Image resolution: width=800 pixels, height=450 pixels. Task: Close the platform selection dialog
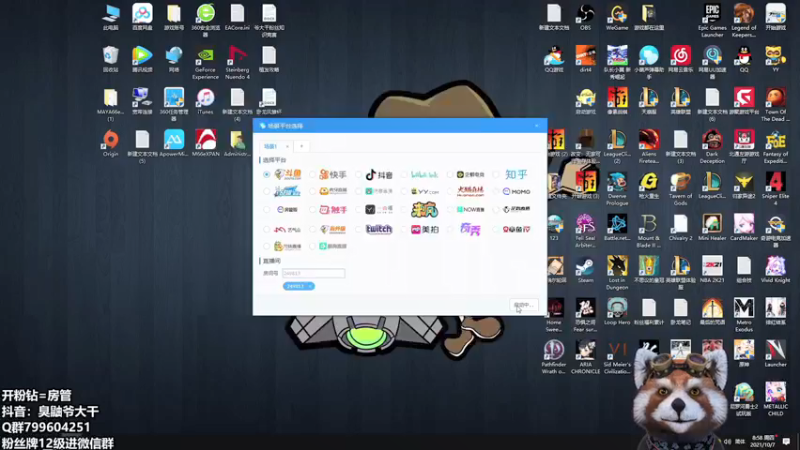pos(536,126)
